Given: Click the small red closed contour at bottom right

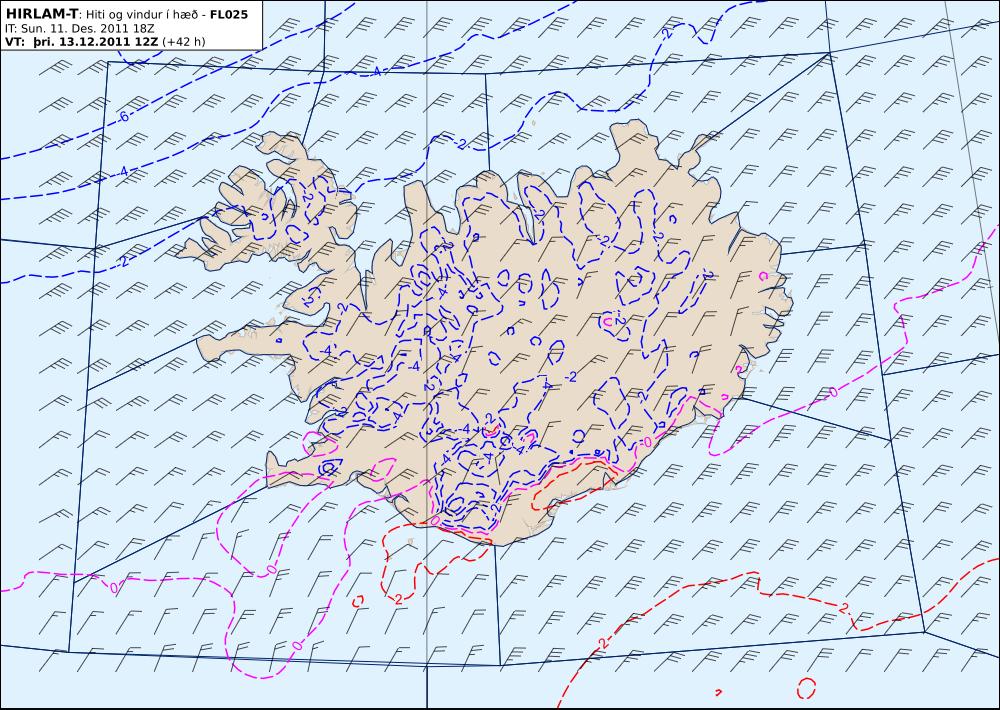Looking at the screenshot, I should (807, 688).
